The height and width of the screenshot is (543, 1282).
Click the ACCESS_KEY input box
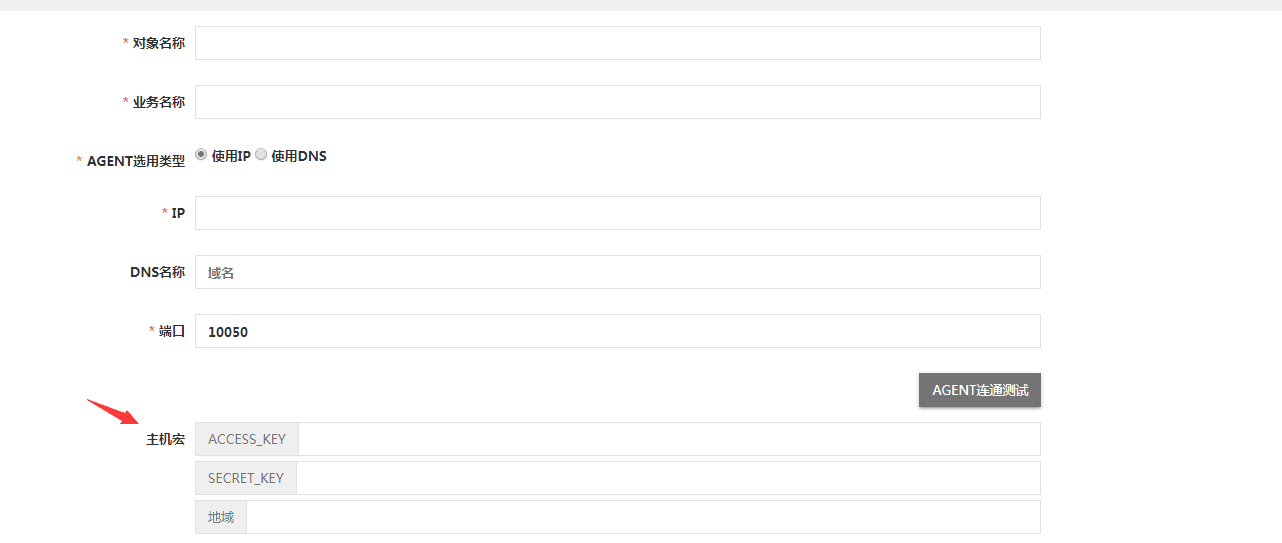(x=669, y=439)
